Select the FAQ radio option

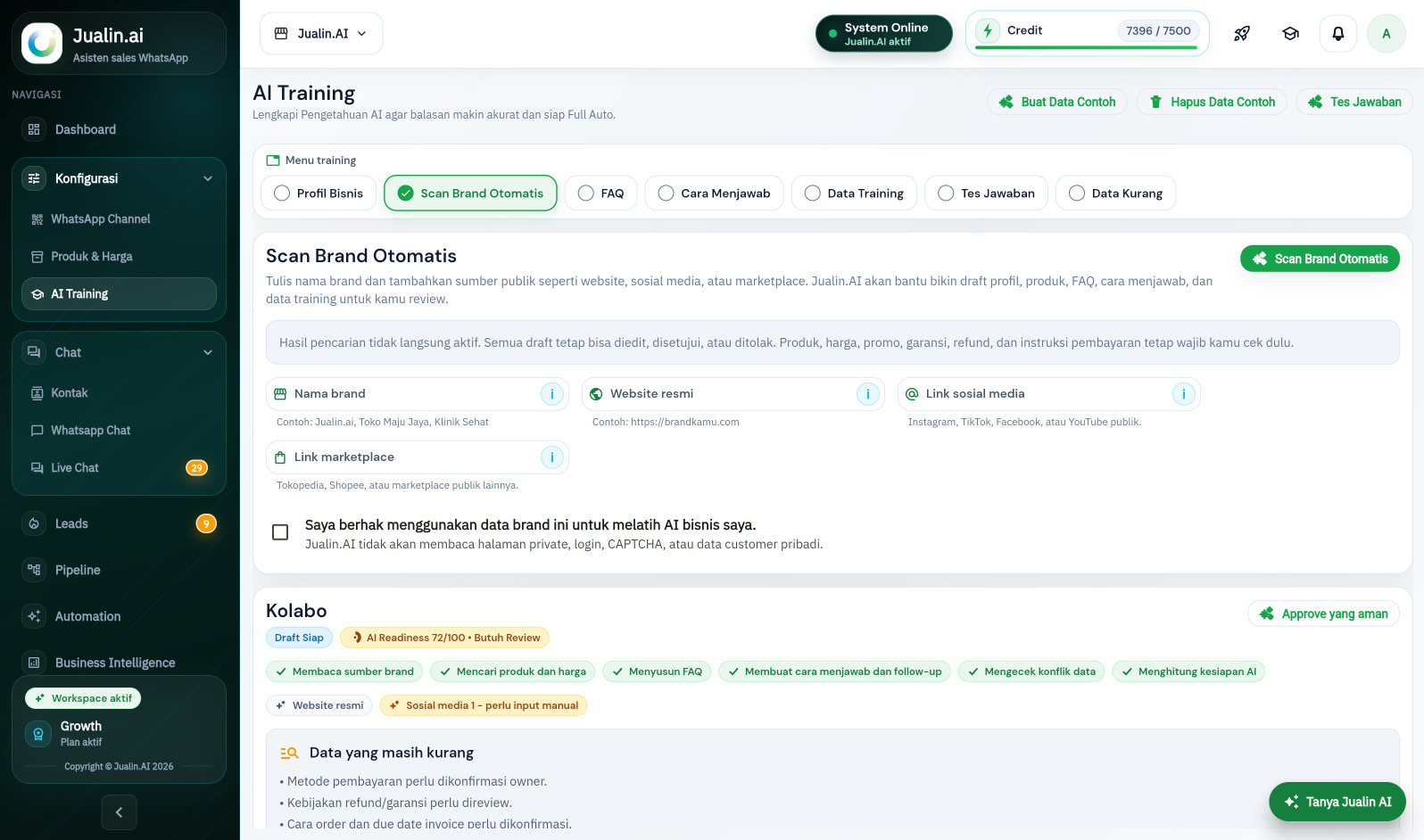point(601,194)
